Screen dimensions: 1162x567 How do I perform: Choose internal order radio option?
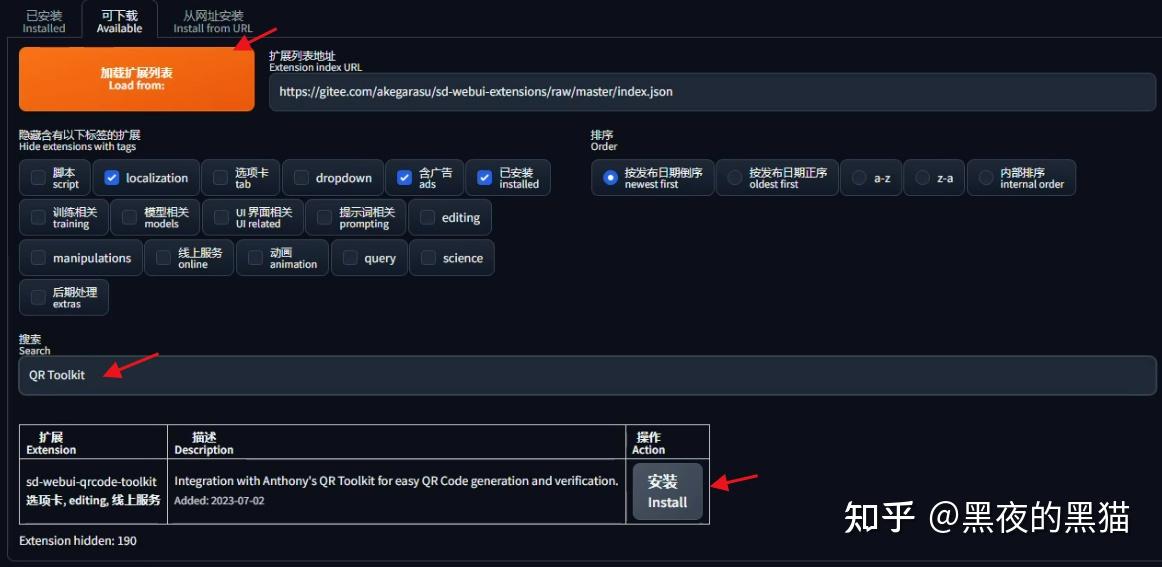pos(986,178)
